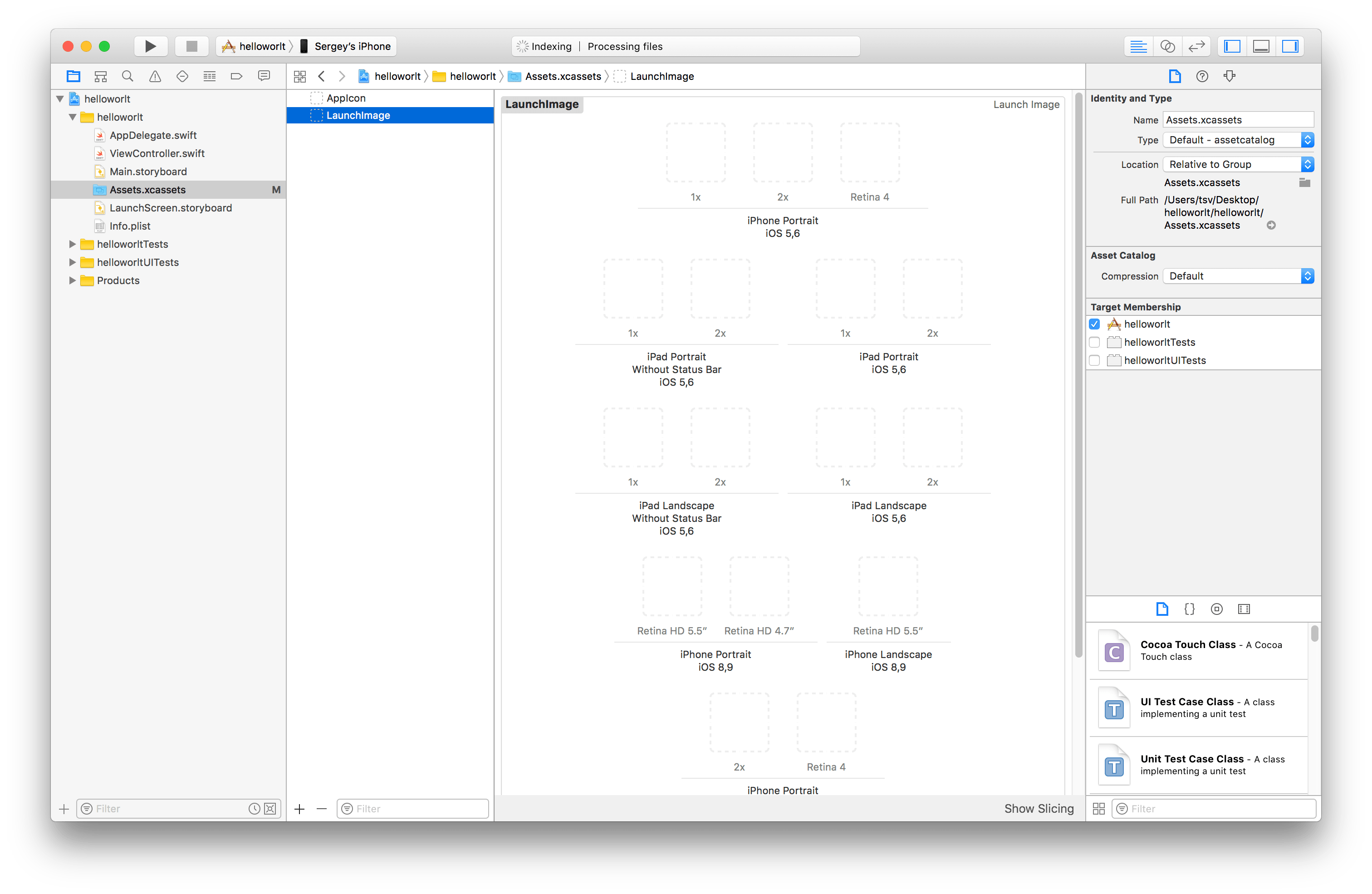Toggle the Debug area bottom panel
Screen dimensions: 1372x894
pyautogui.click(x=1261, y=46)
